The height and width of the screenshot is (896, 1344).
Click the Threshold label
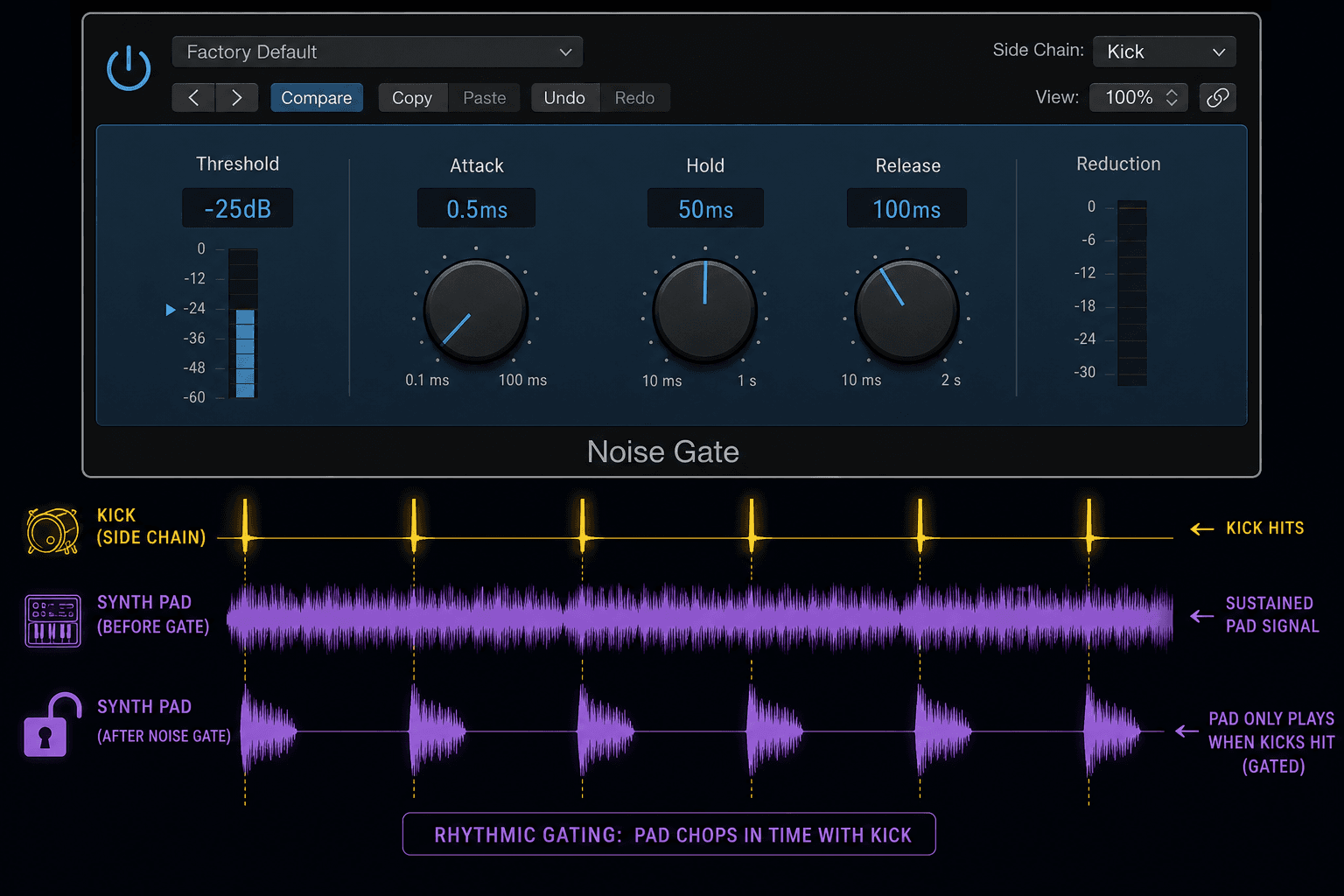coord(237,164)
